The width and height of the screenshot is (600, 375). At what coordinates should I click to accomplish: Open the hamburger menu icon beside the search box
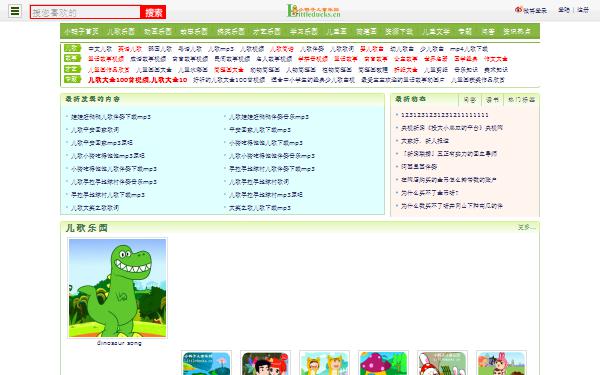pyautogui.click(x=15, y=11)
